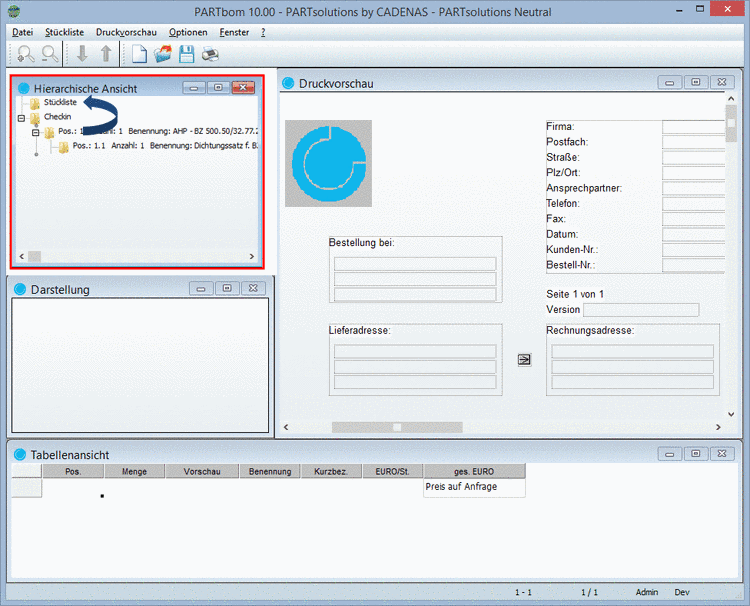Click the Postfach input field
The image size is (750, 606).
click(694, 142)
